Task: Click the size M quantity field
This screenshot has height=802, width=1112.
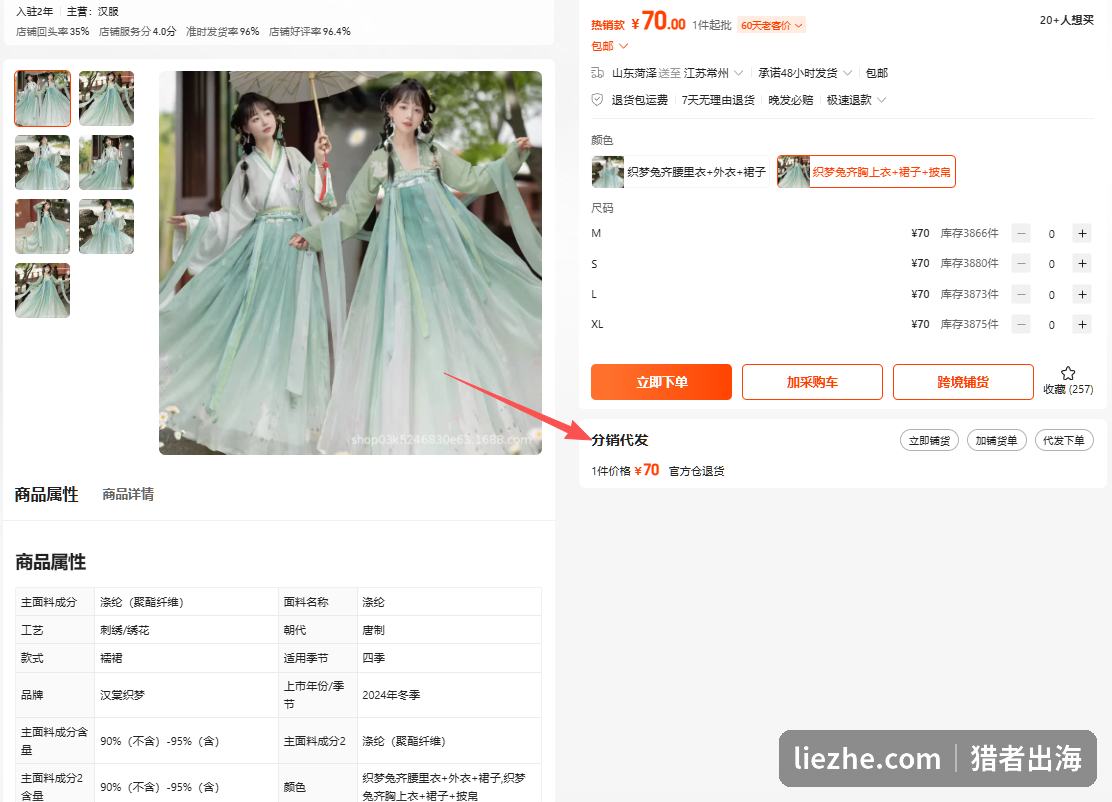Action: pyautogui.click(x=1052, y=233)
